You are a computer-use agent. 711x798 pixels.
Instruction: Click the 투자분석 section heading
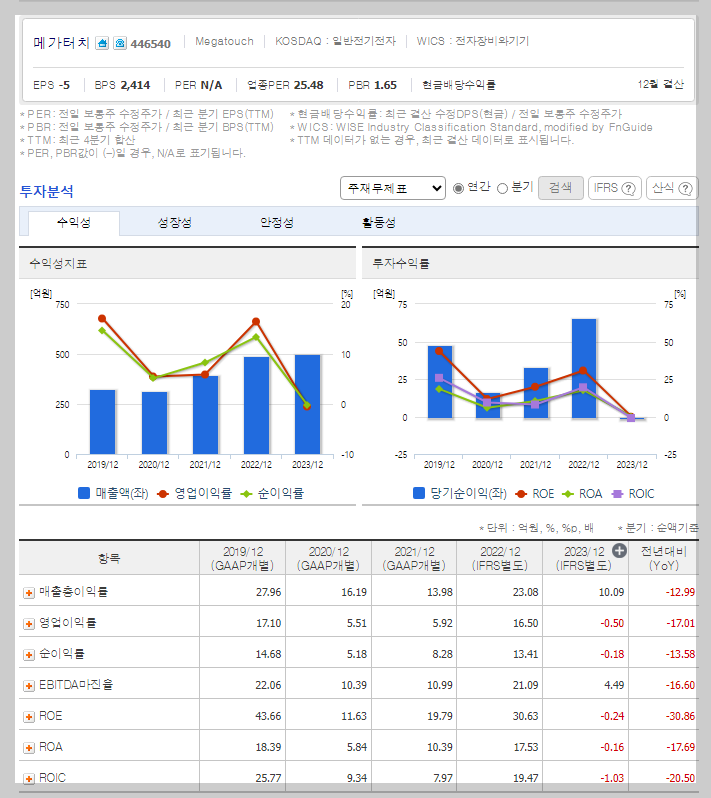point(47,192)
